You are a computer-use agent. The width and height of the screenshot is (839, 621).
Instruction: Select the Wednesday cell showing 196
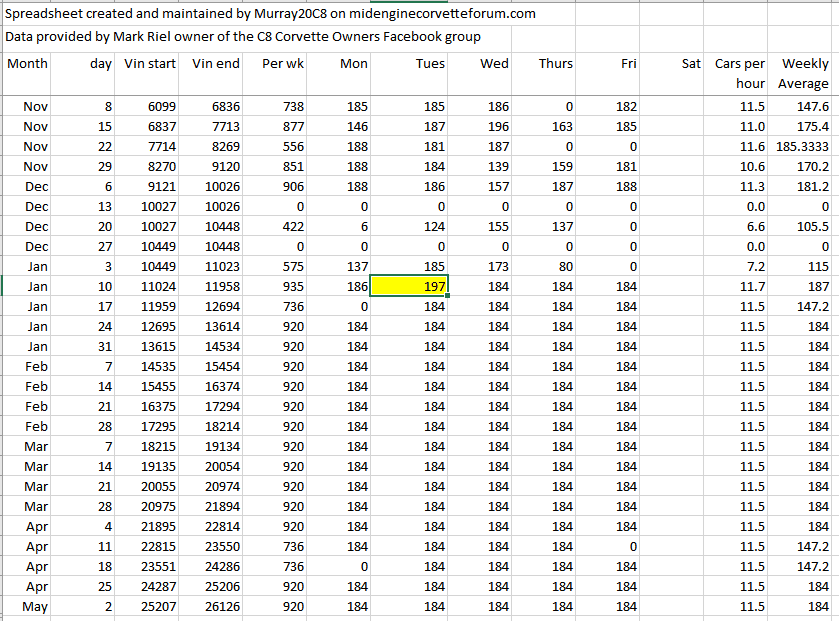pos(479,126)
